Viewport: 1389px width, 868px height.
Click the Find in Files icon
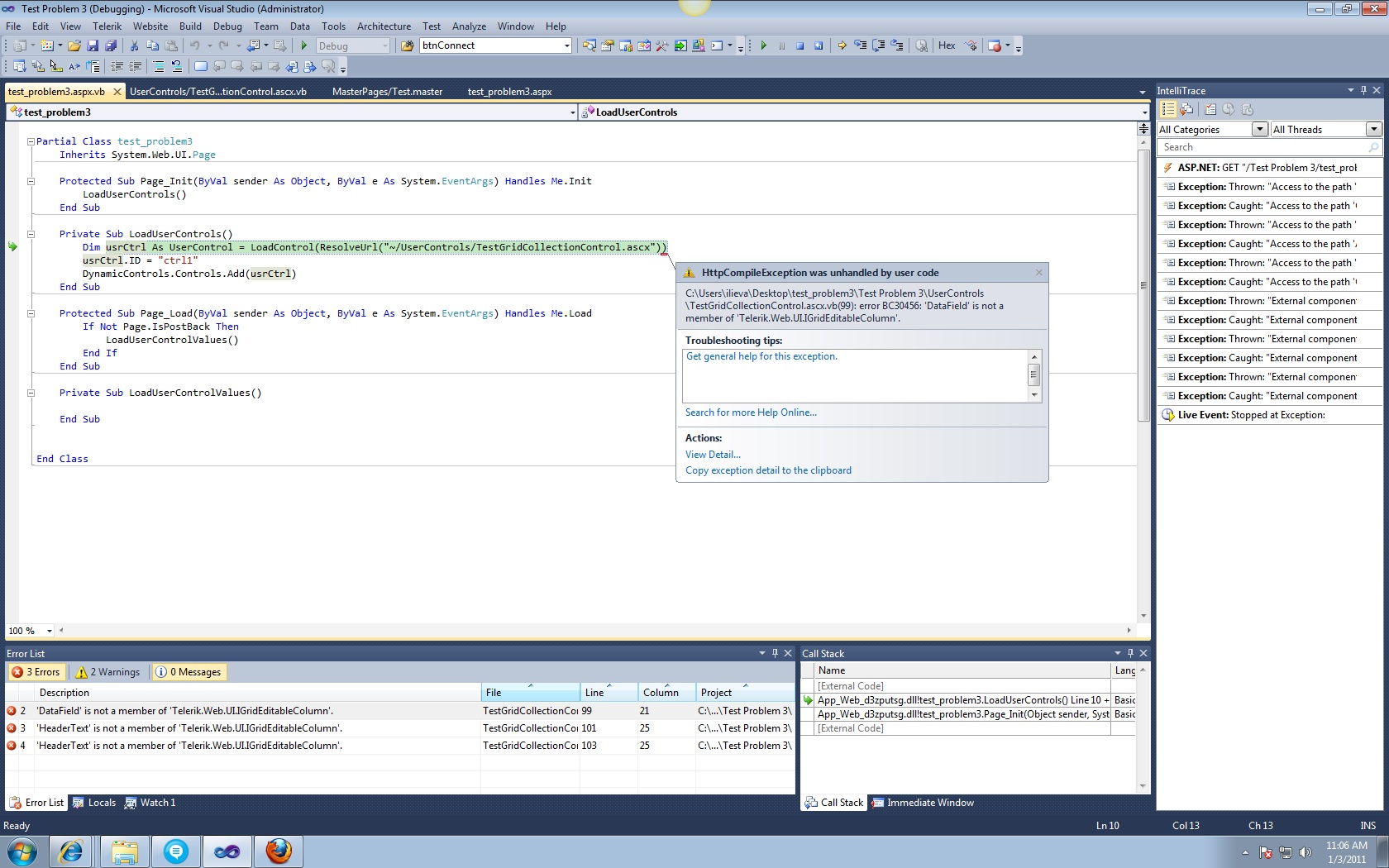[407, 46]
